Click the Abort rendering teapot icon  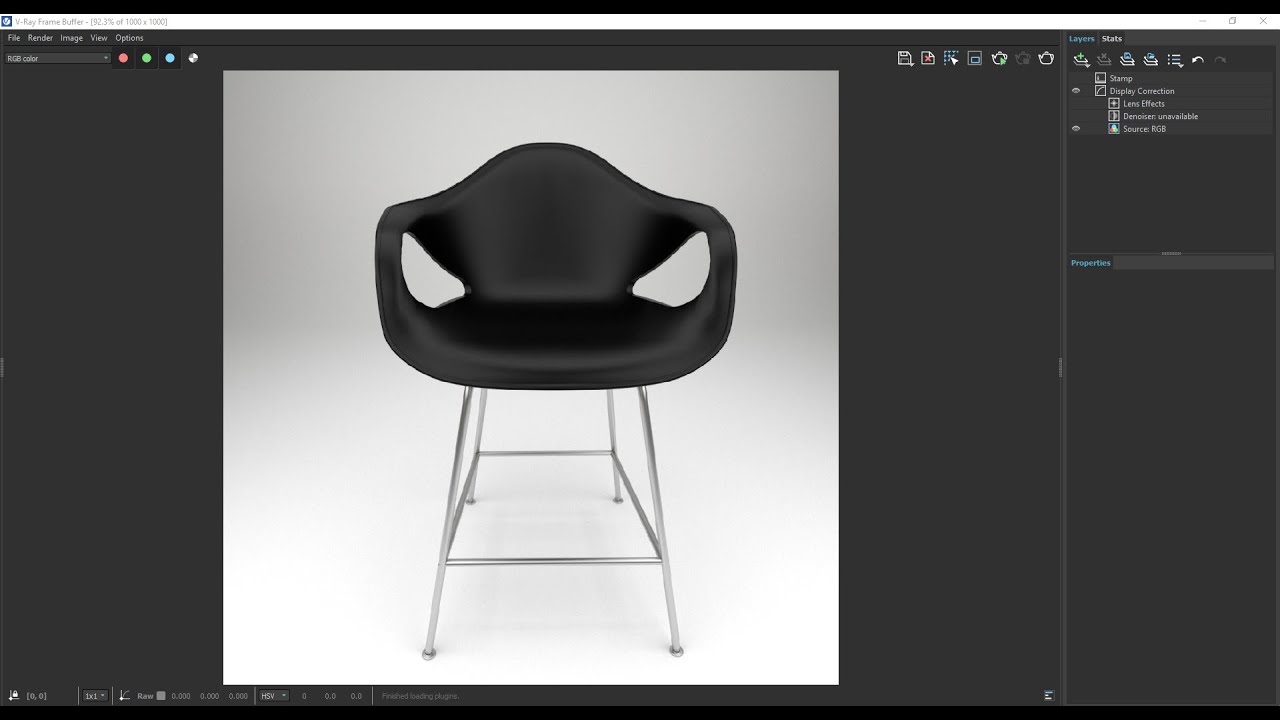[x=1023, y=58]
